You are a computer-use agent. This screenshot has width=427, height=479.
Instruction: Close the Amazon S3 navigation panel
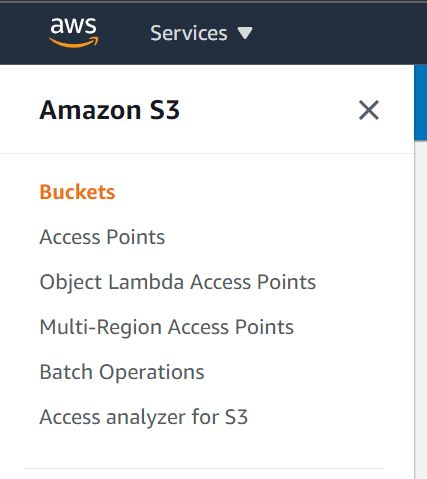(x=369, y=110)
